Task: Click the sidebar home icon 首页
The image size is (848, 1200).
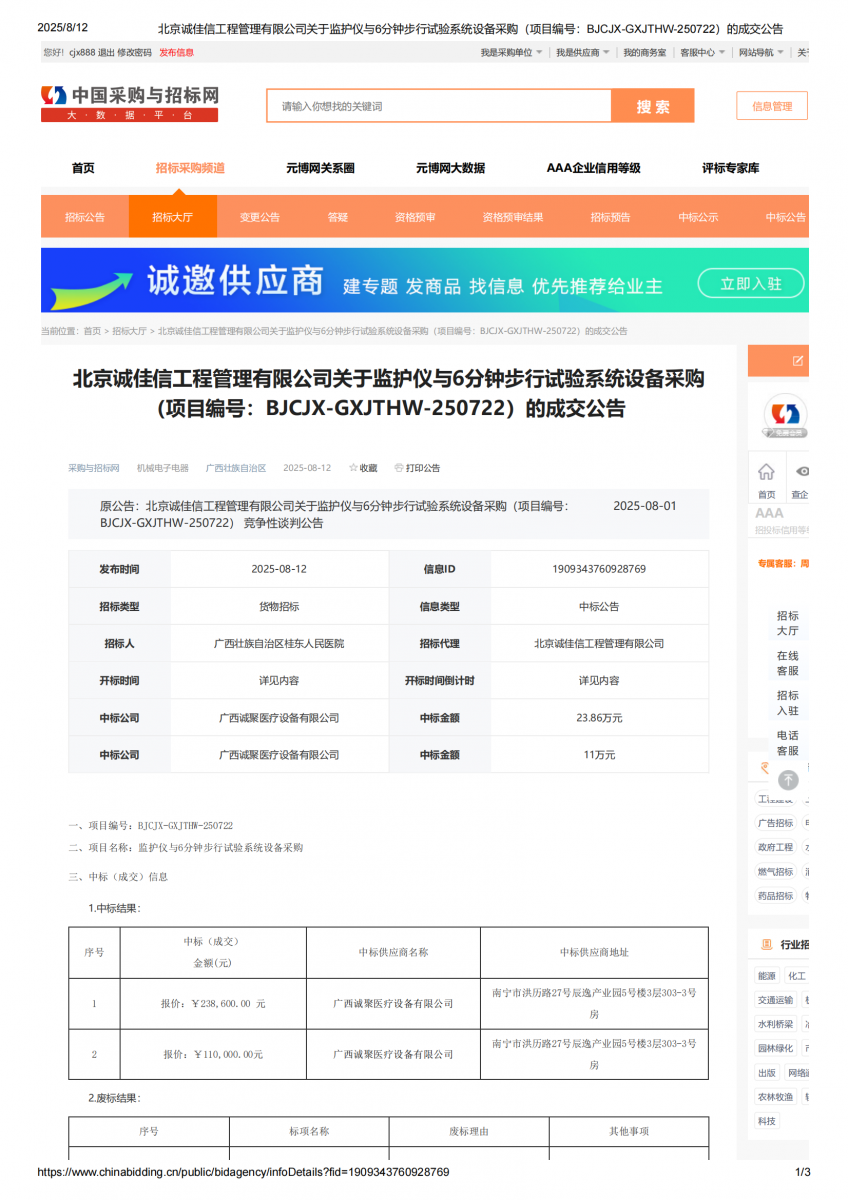Action: pos(766,472)
